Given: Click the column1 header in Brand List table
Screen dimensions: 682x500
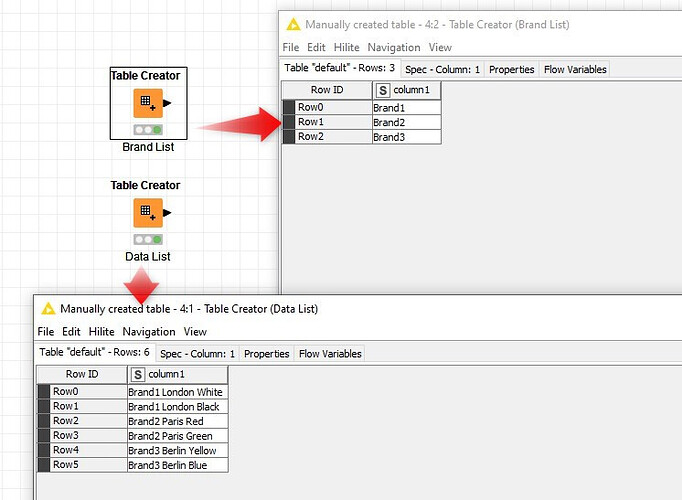Looking at the screenshot, I should point(407,90).
